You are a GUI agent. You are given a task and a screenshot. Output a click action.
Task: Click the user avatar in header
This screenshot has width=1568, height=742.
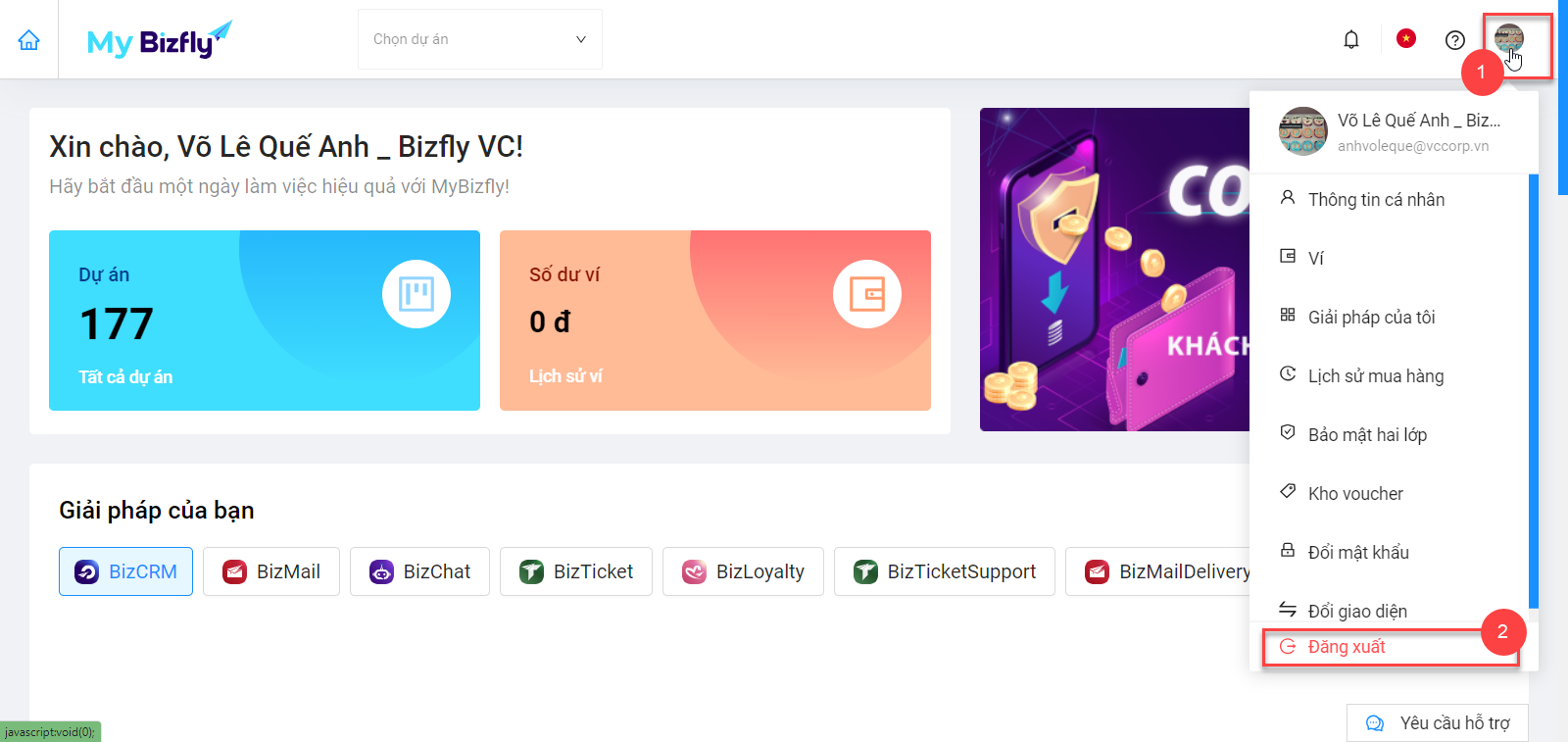coord(1509,38)
